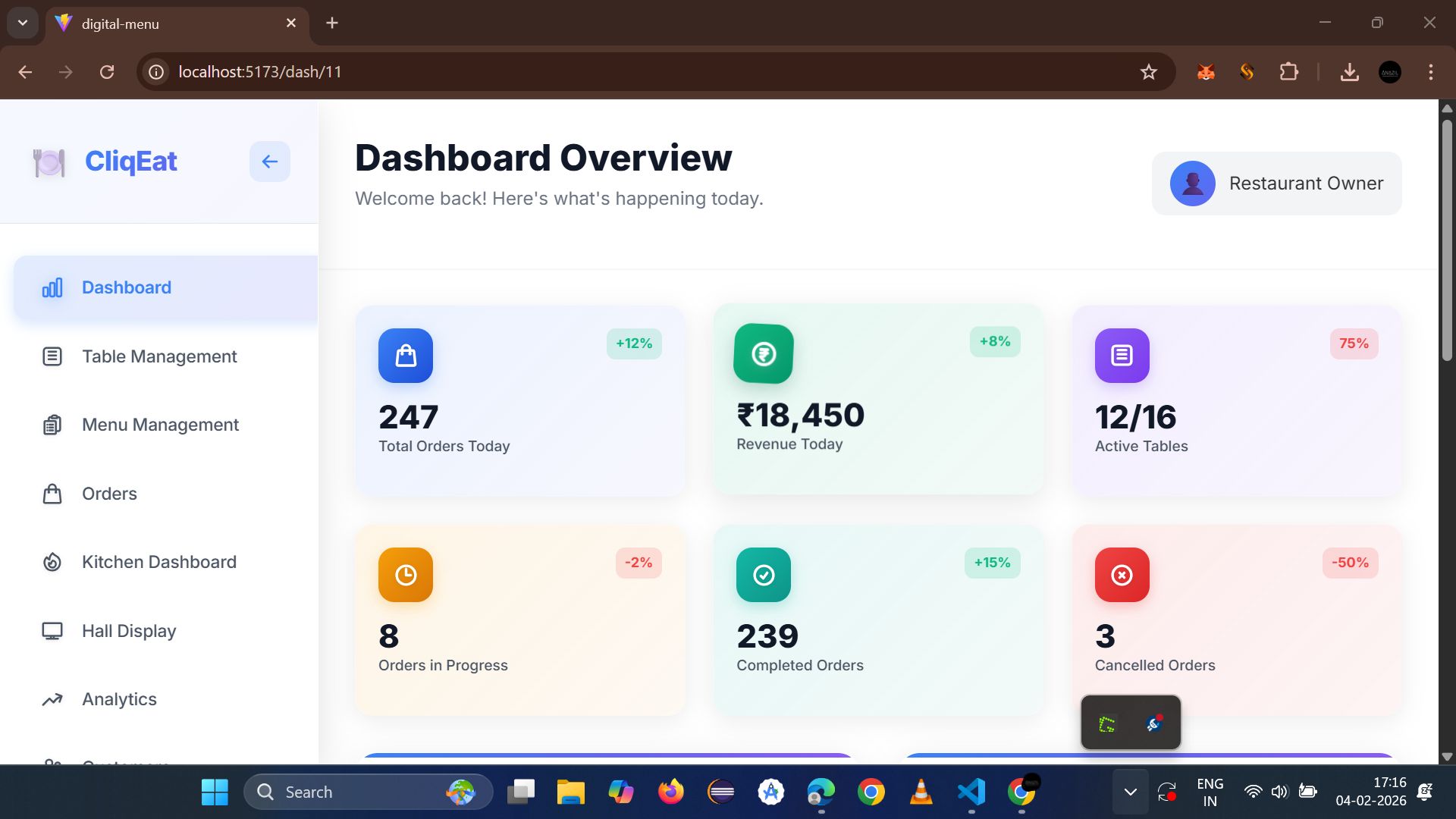The image size is (1456, 819).
Task: Reload the page
Action: [x=107, y=72]
